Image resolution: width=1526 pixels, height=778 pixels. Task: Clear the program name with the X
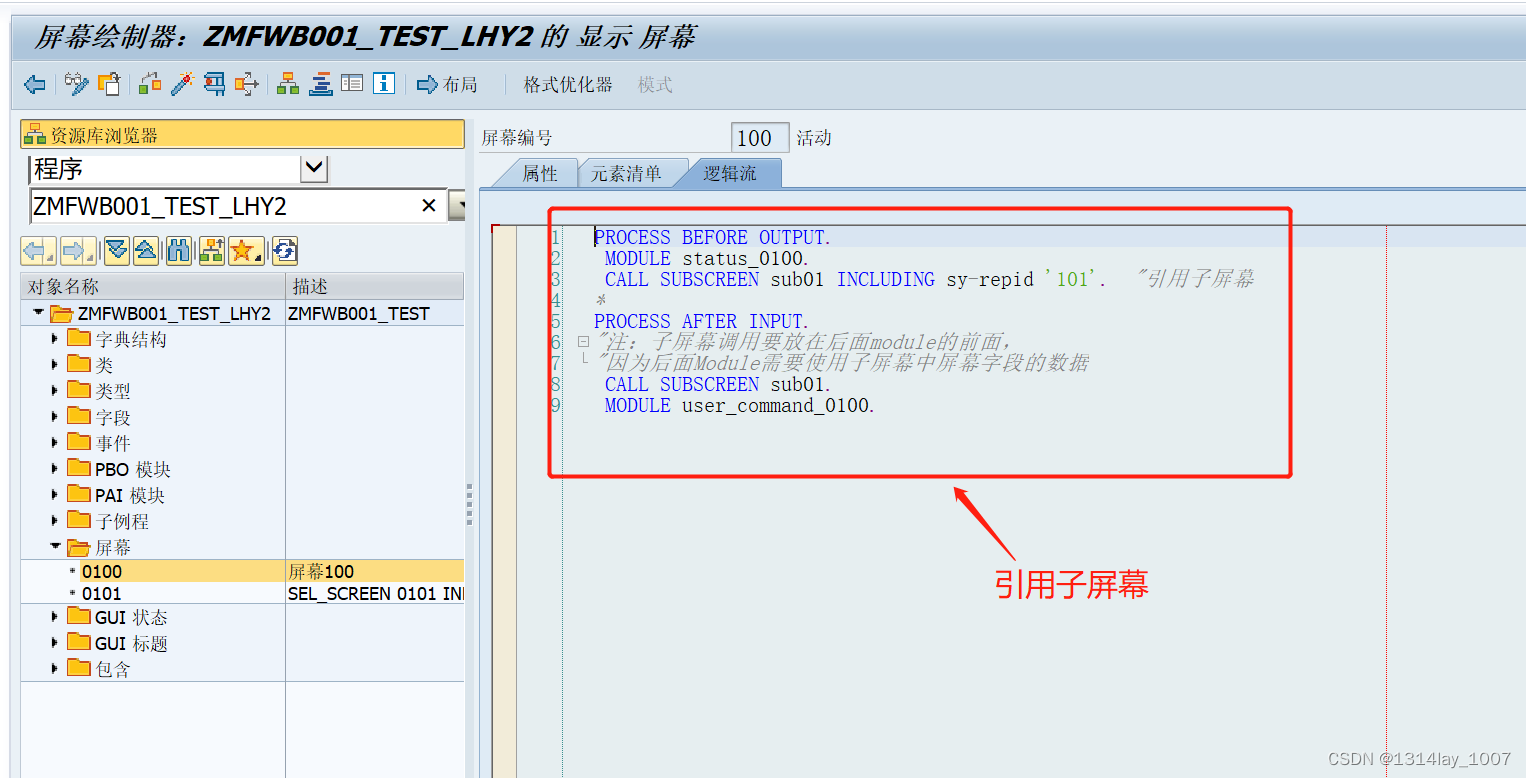point(429,206)
